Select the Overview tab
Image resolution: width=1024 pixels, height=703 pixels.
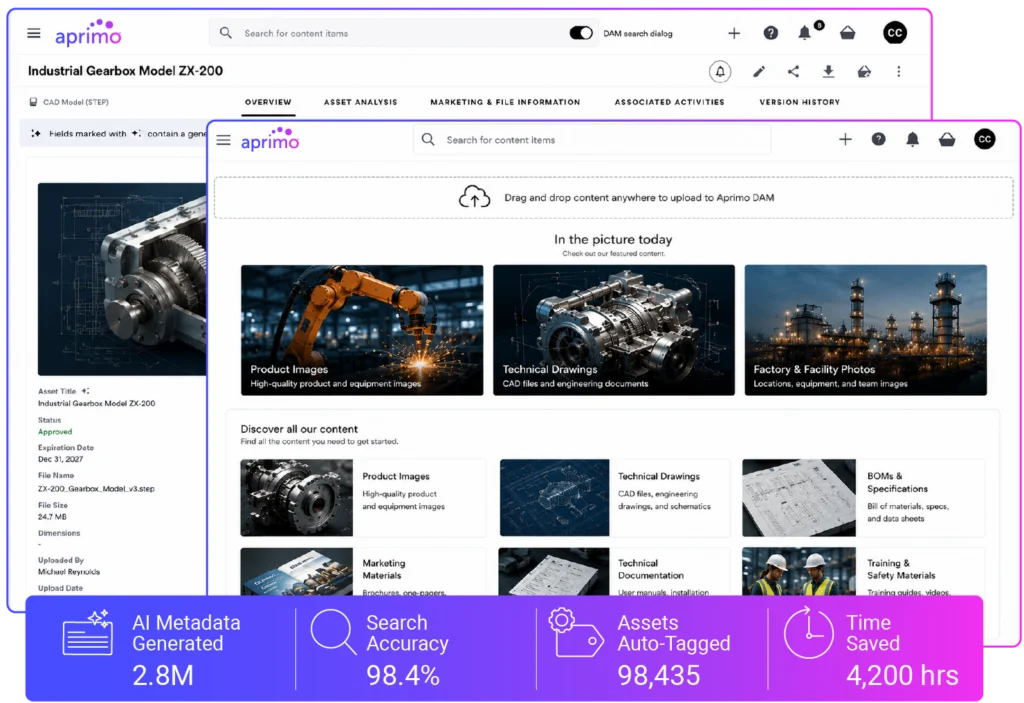(x=268, y=102)
